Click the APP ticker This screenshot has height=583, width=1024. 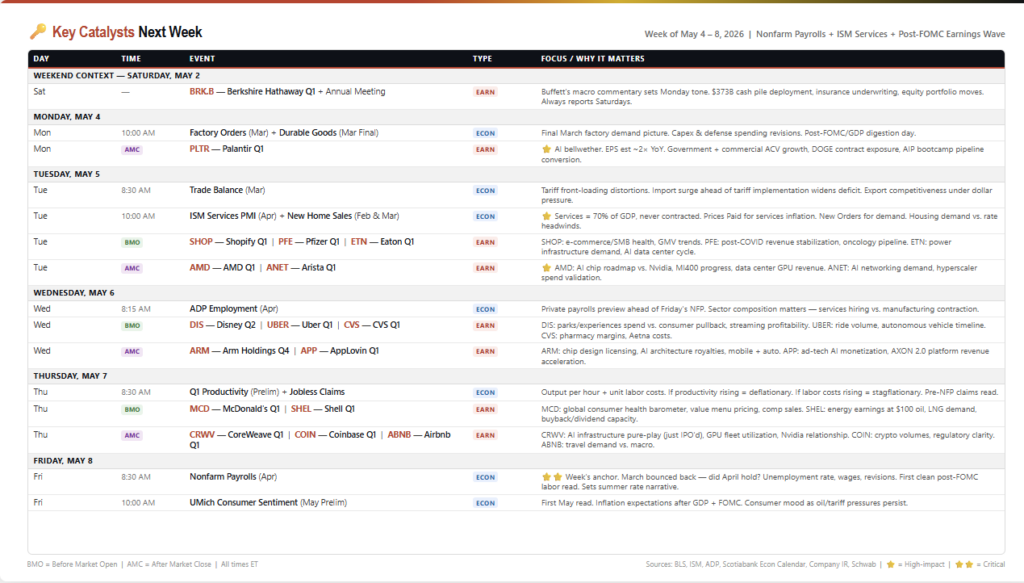pyautogui.click(x=309, y=351)
